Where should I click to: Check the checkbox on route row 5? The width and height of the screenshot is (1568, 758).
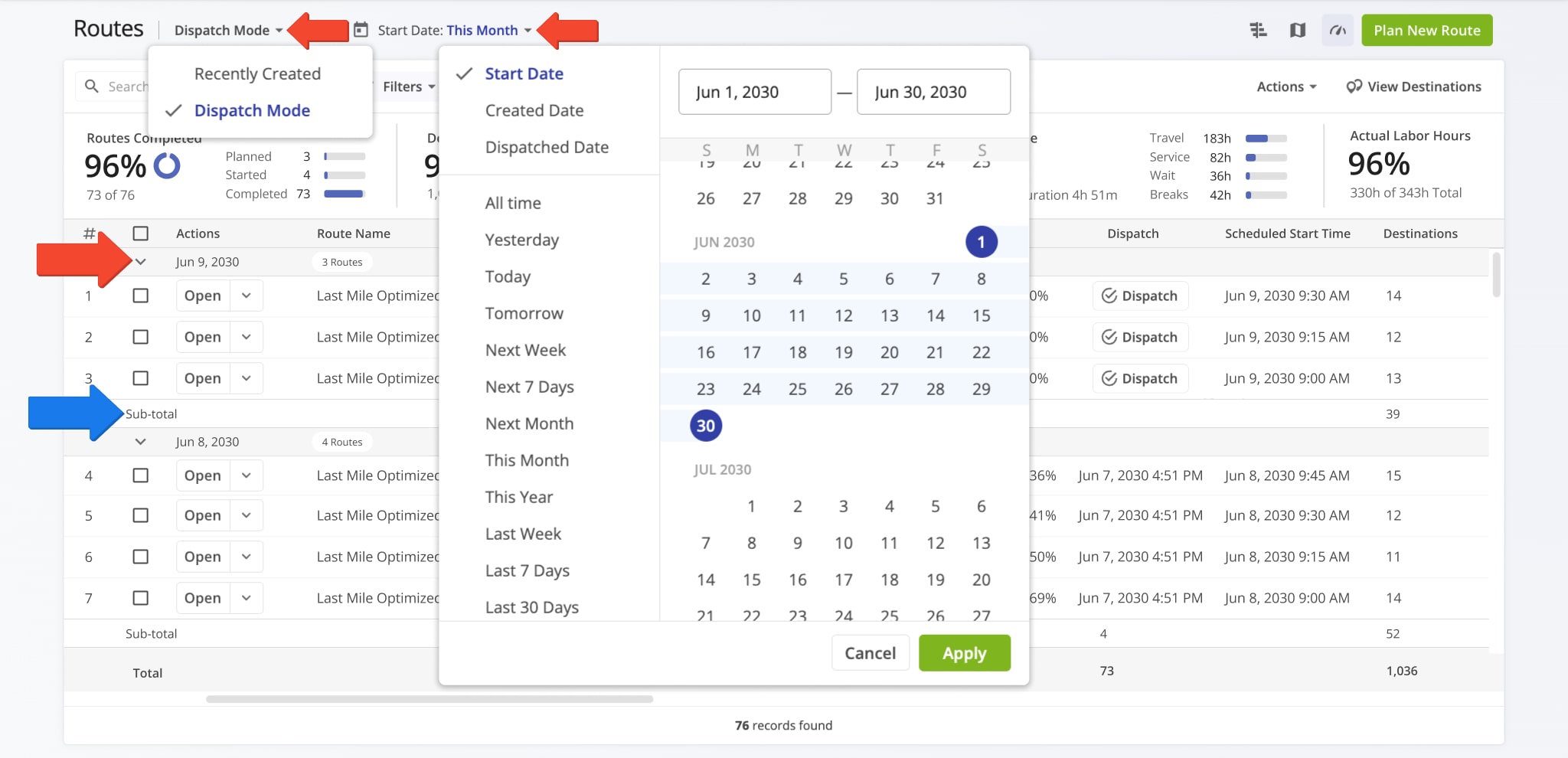tap(140, 515)
